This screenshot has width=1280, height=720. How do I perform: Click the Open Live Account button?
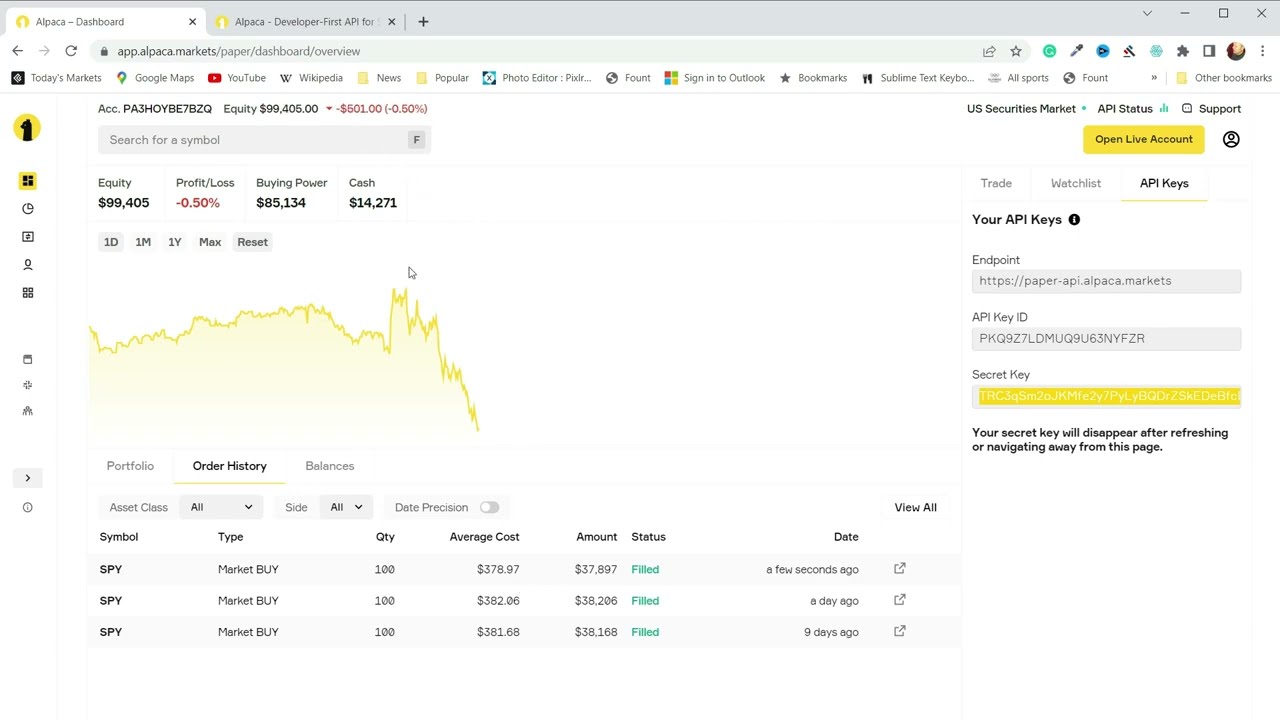1144,139
